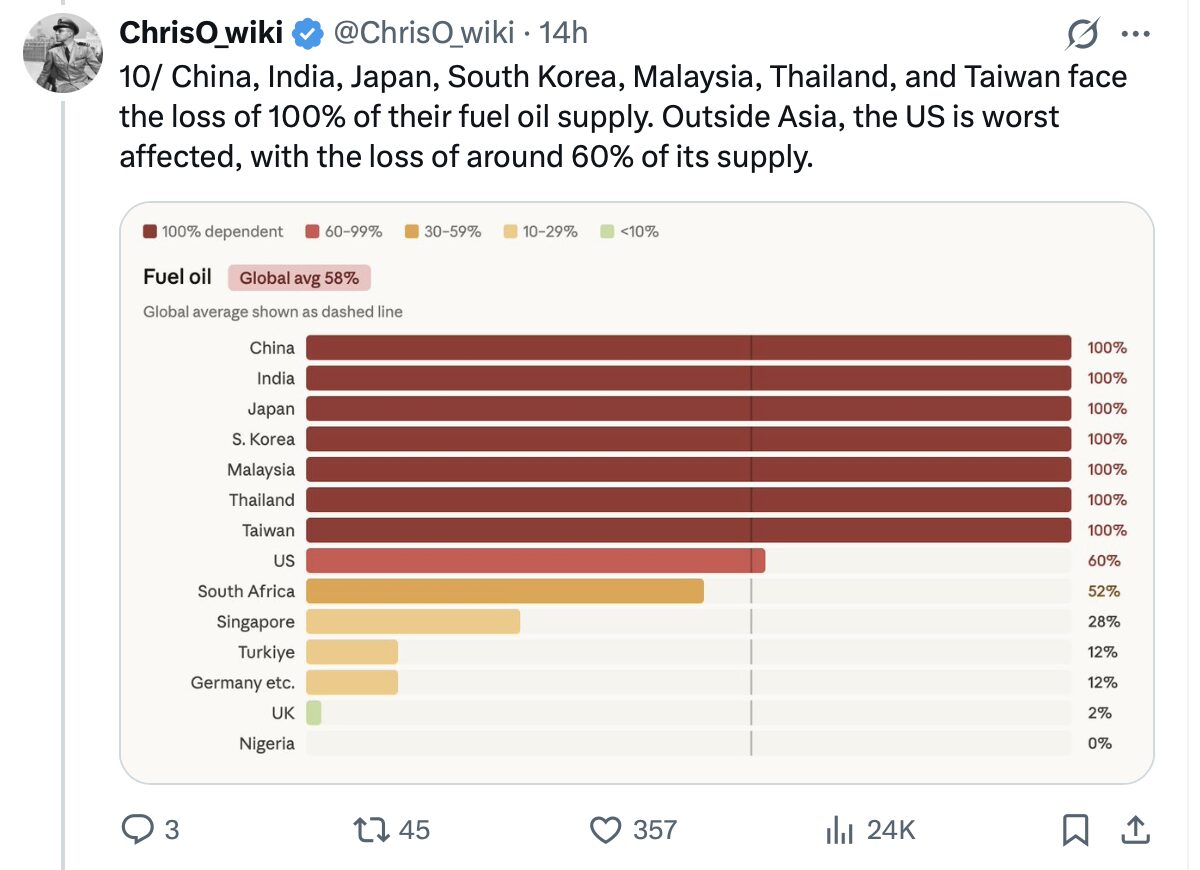Bookmark this post
Screen dimensions: 1200x870
coord(1075,829)
